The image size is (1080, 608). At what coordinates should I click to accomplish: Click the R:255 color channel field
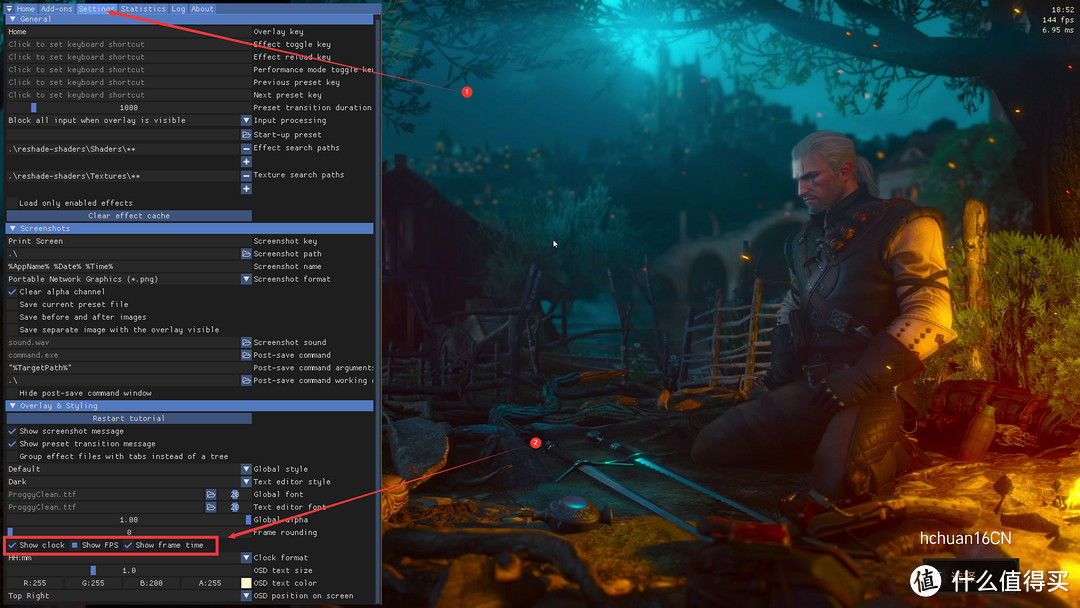coord(35,583)
